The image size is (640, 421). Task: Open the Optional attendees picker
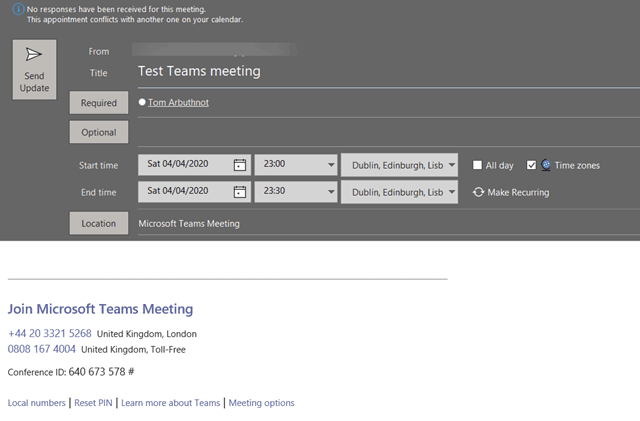point(99,132)
